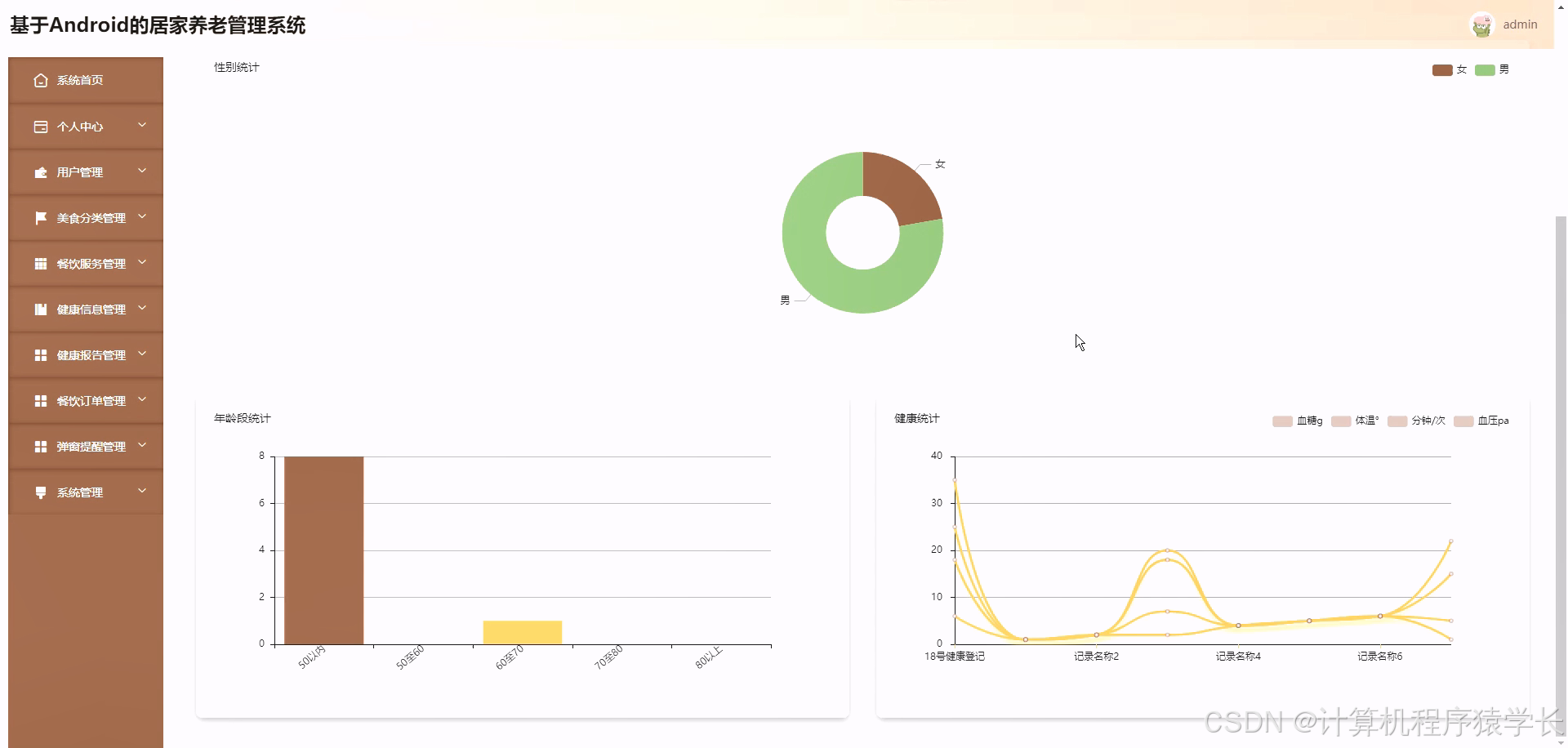Expand the 健康信息管理 chevron
This screenshot has height=748, width=1568.
142,308
